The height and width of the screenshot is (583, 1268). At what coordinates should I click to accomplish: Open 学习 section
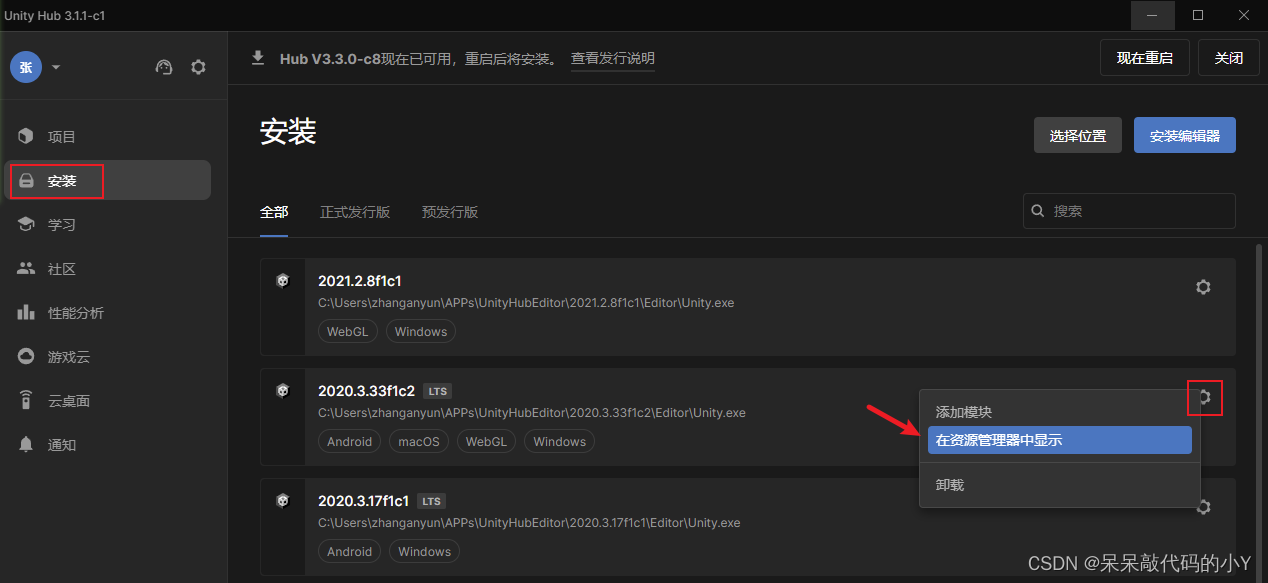click(108, 224)
